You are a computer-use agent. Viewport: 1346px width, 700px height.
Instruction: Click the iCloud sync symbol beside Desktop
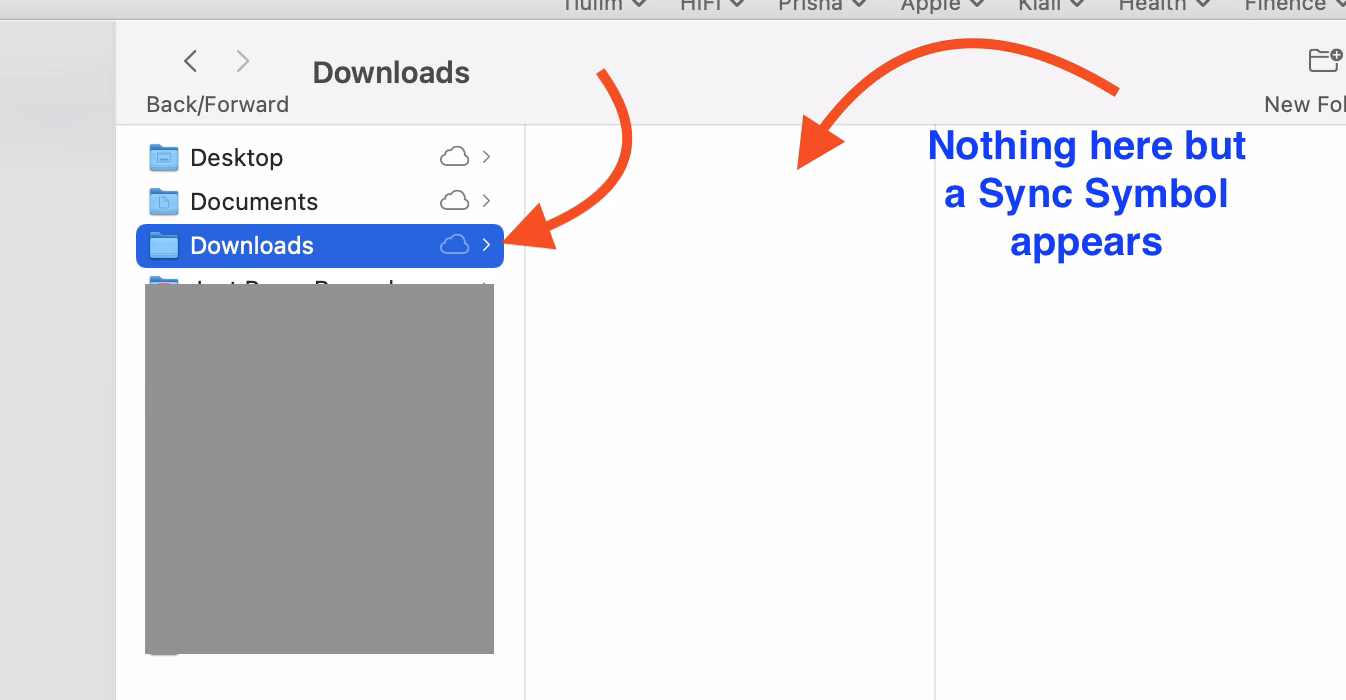click(455, 156)
